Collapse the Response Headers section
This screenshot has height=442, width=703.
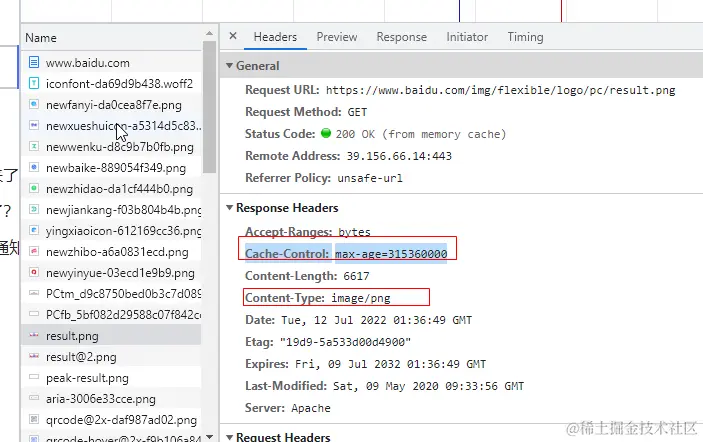click(230, 208)
